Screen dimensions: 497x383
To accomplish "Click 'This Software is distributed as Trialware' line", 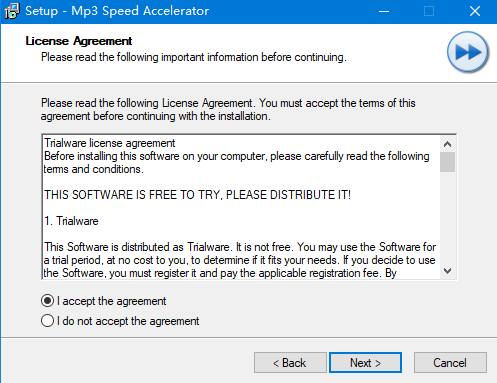I will pyautogui.click(x=240, y=247).
